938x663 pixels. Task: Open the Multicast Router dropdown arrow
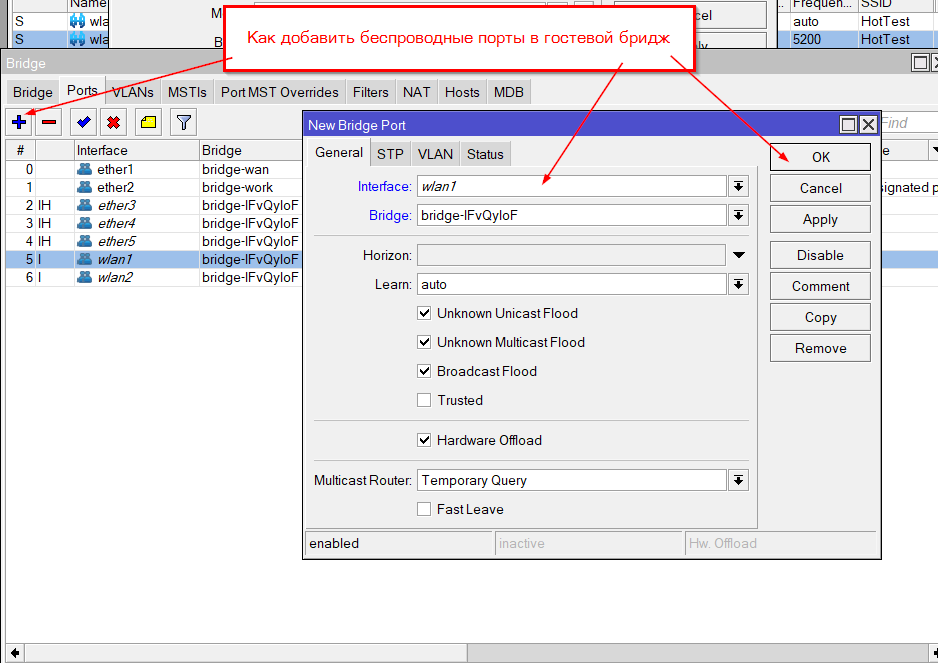click(739, 480)
